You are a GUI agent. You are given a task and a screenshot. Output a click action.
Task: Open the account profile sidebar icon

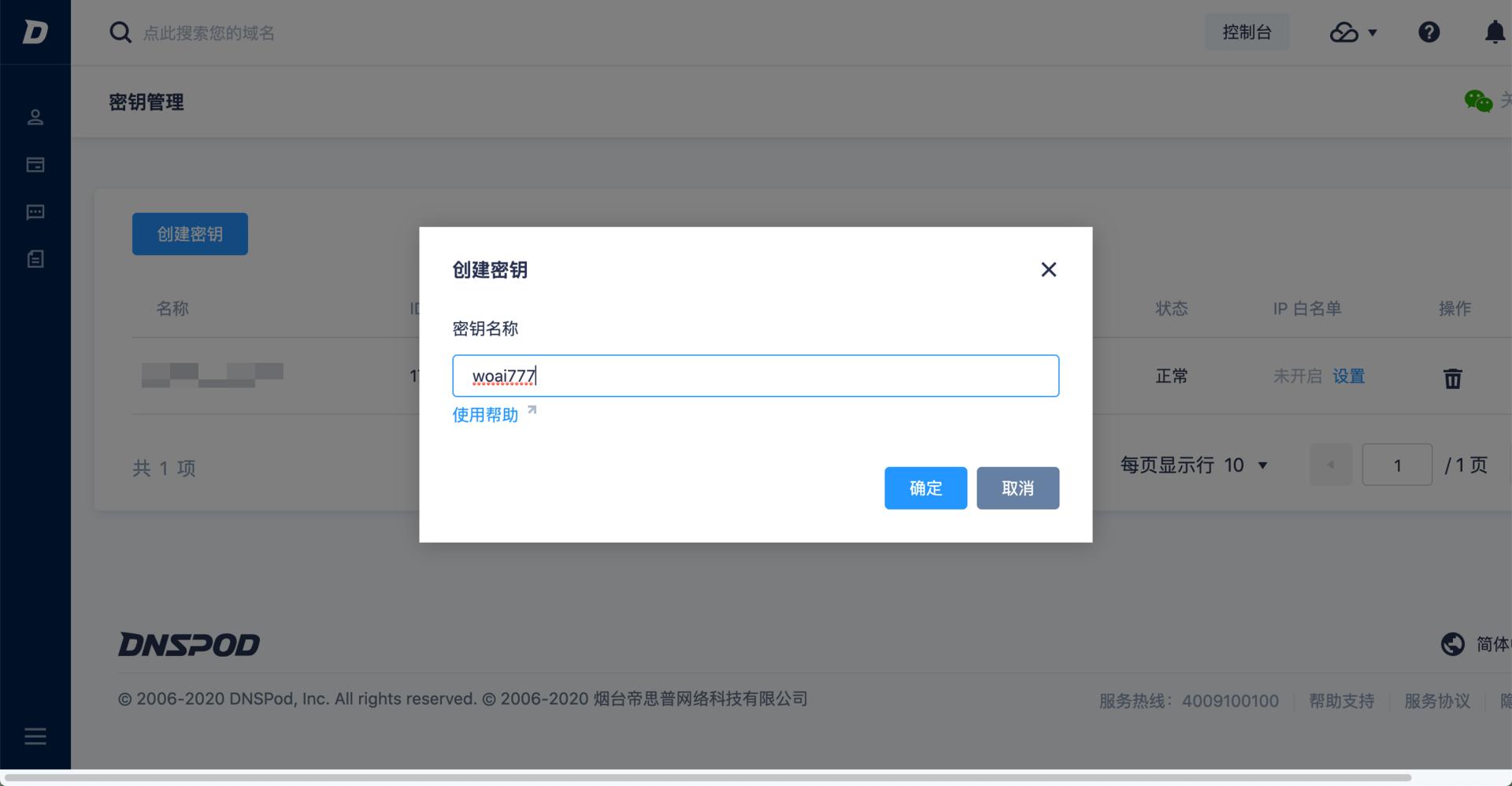pos(35,117)
